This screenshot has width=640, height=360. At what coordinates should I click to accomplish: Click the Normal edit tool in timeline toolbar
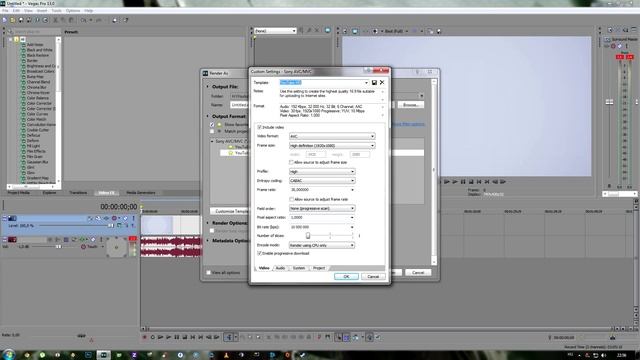point(229,337)
